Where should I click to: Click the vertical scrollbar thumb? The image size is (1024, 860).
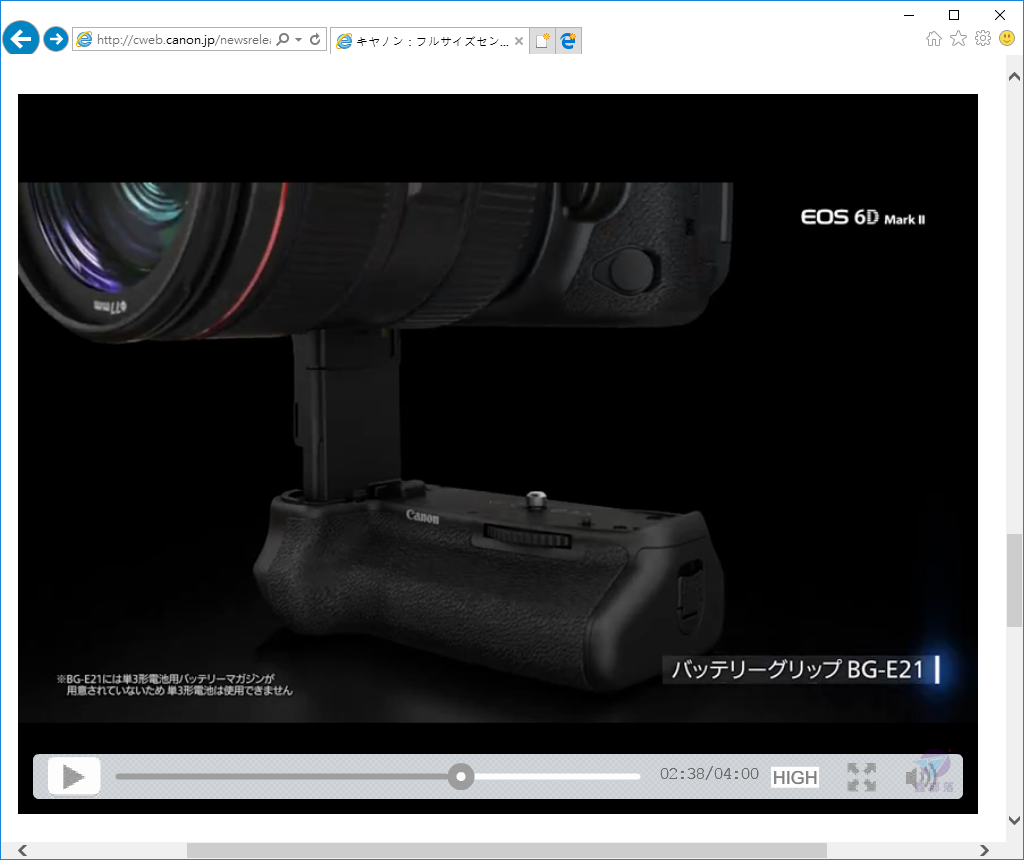pos(1014,581)
